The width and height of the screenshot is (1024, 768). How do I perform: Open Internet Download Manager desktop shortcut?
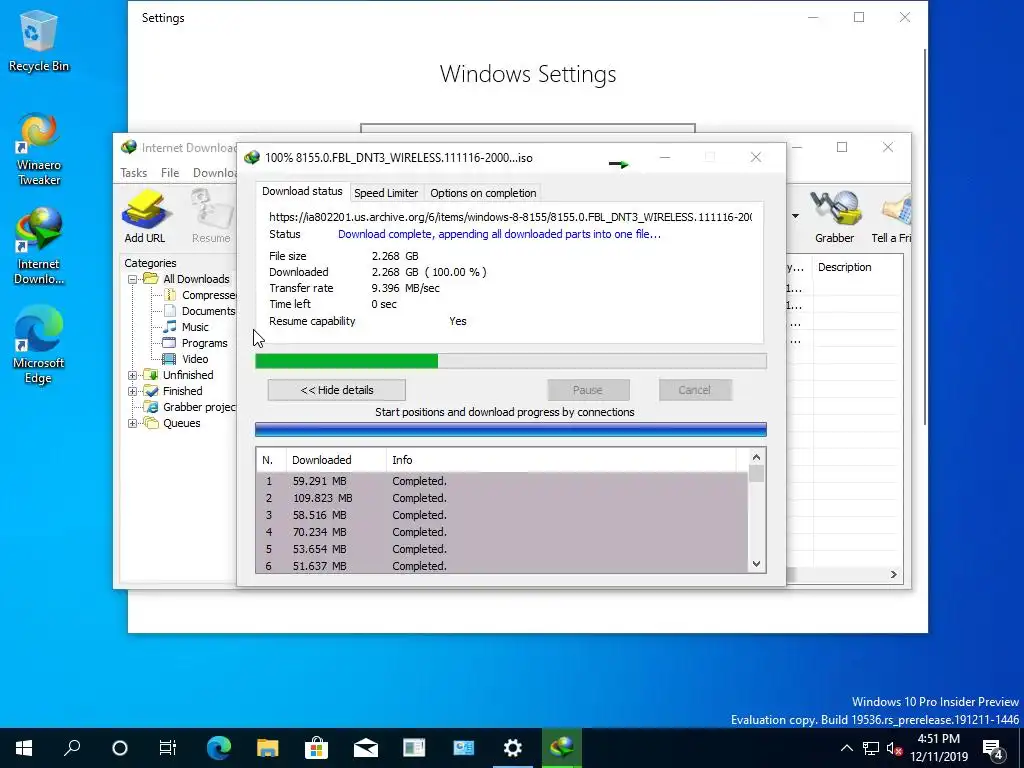[38, 246]
